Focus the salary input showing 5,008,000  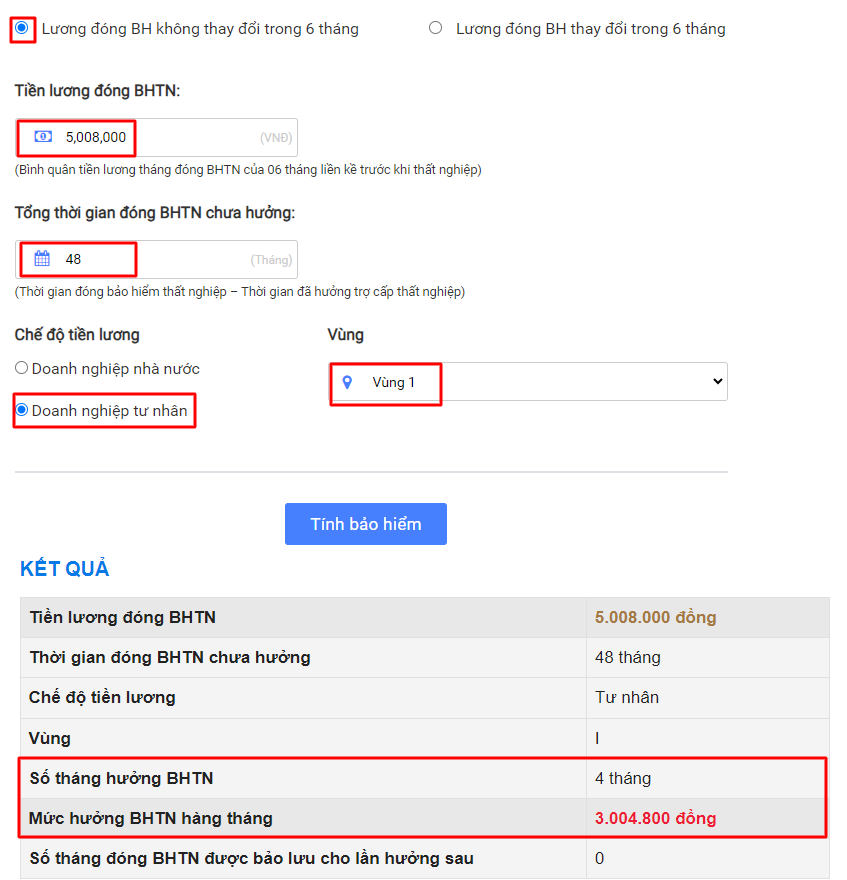coord(157,138)
